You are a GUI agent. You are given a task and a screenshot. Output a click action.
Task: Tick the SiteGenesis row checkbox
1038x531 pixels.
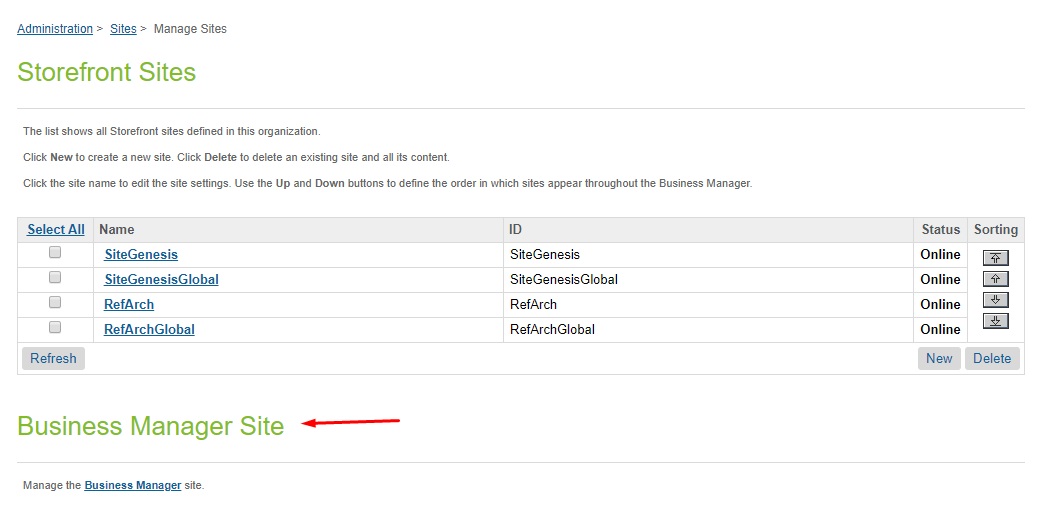coord(55,253)
